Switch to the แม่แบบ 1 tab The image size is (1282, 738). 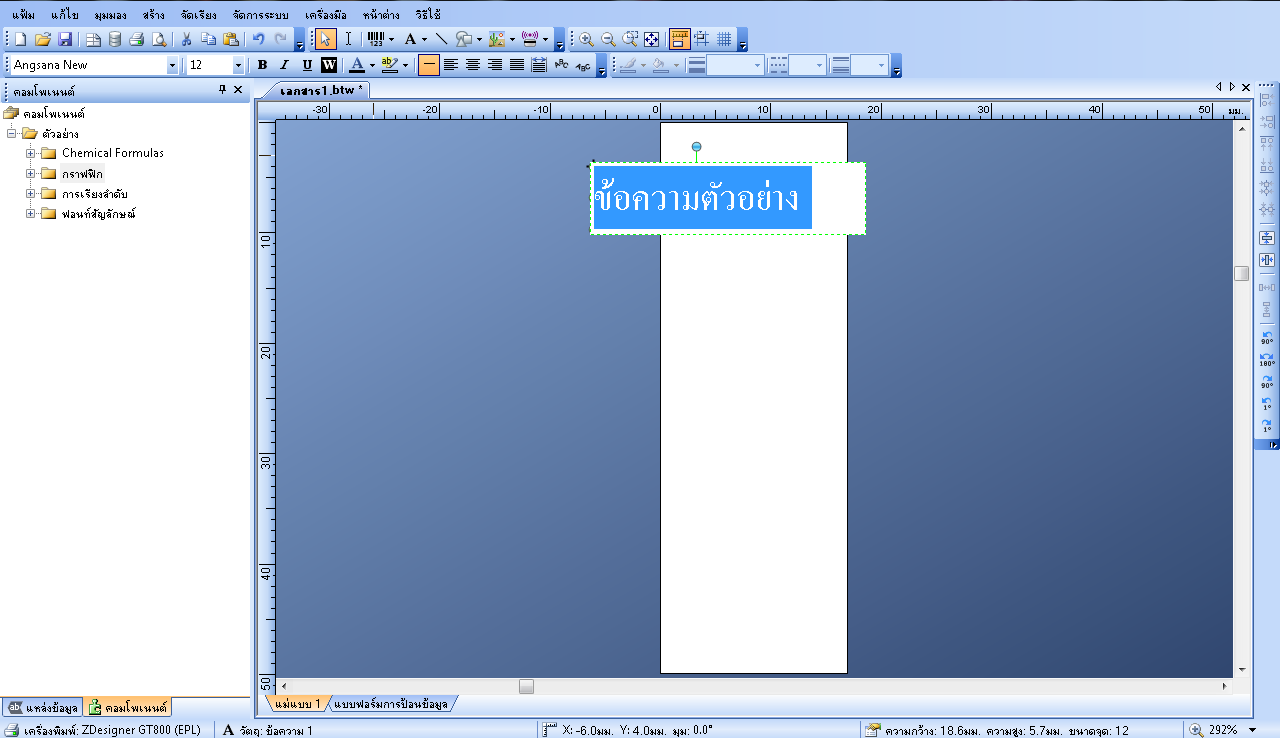click(297, 704)
